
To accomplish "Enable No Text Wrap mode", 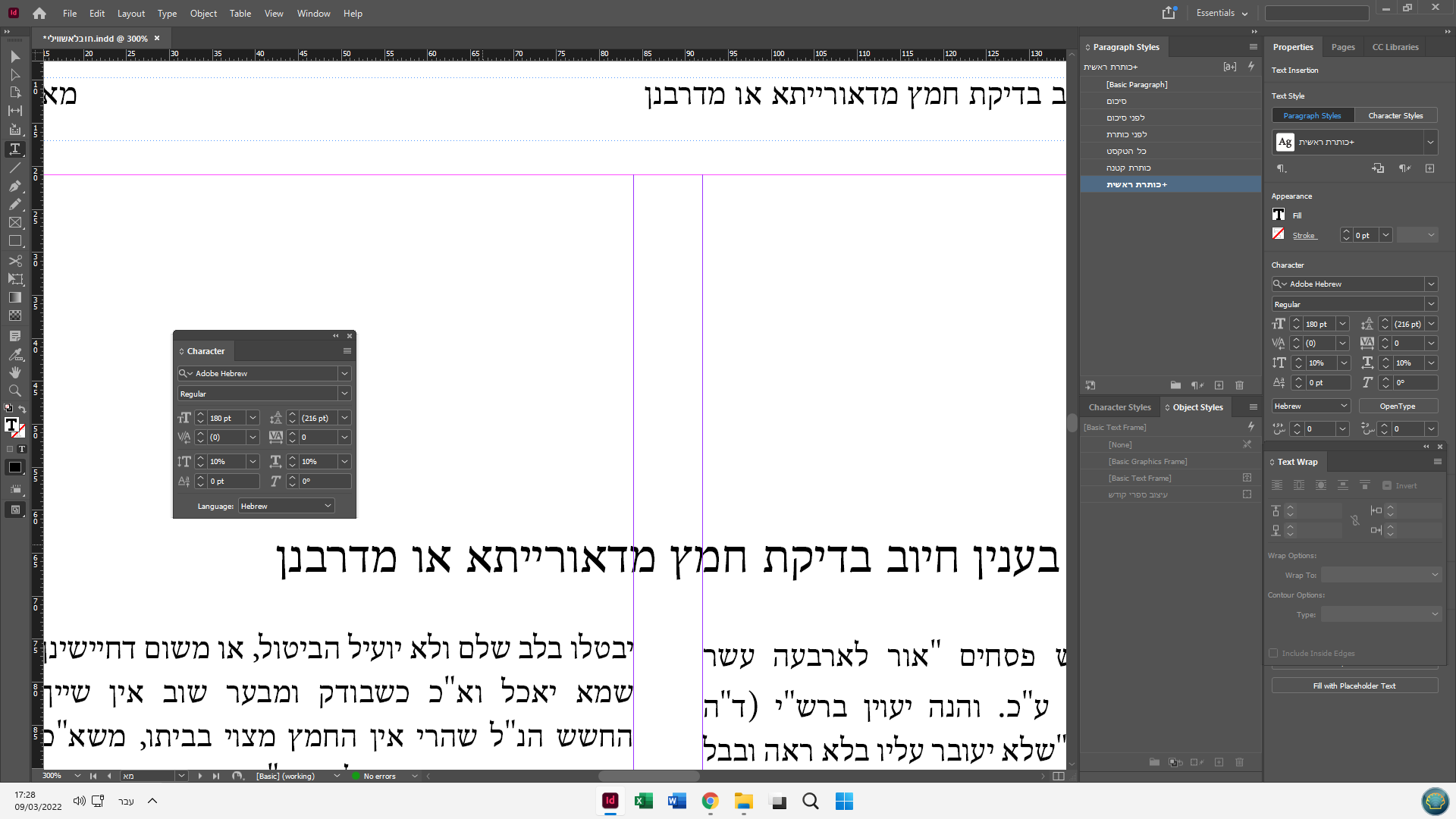I will point(1277,485).
